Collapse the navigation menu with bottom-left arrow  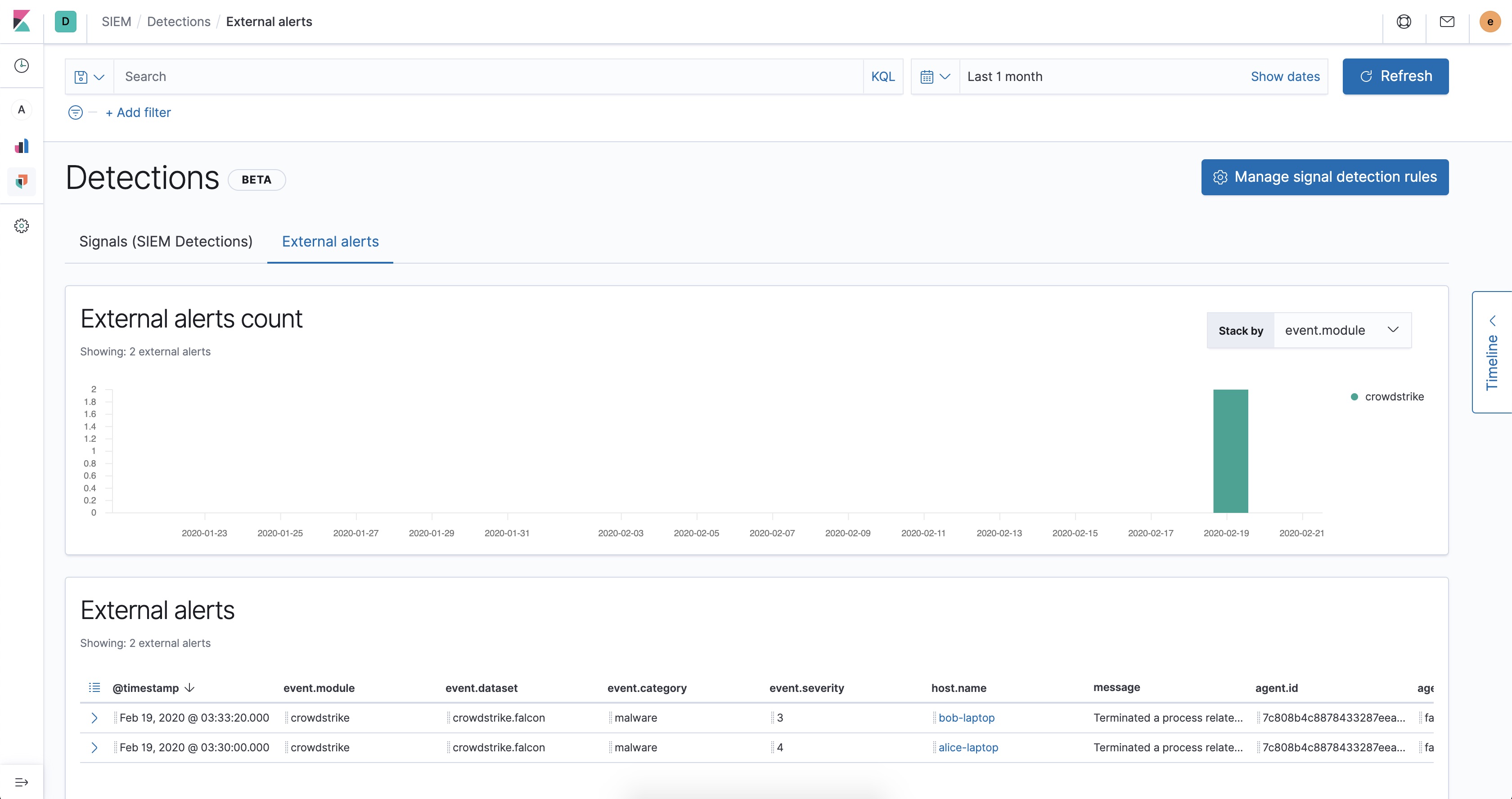[22, 782]
